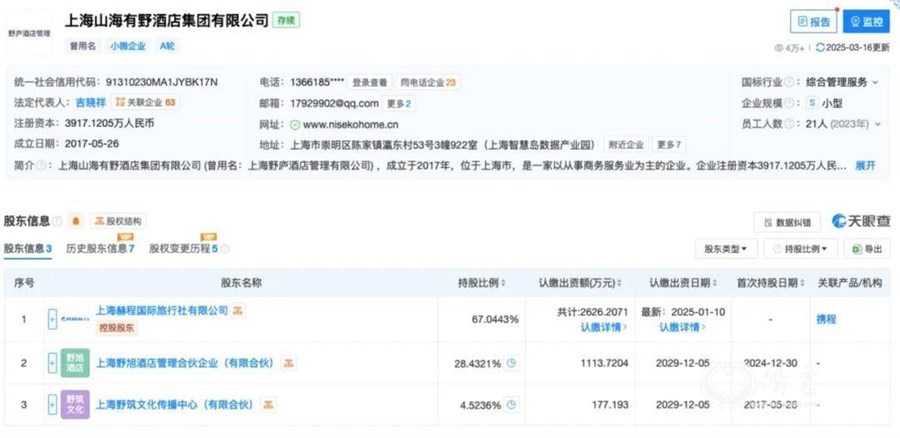Expand row 2 shareholder 上海野旭酒店 plus toggle
This screenshot has height=438, width=900.
(52, 363)
